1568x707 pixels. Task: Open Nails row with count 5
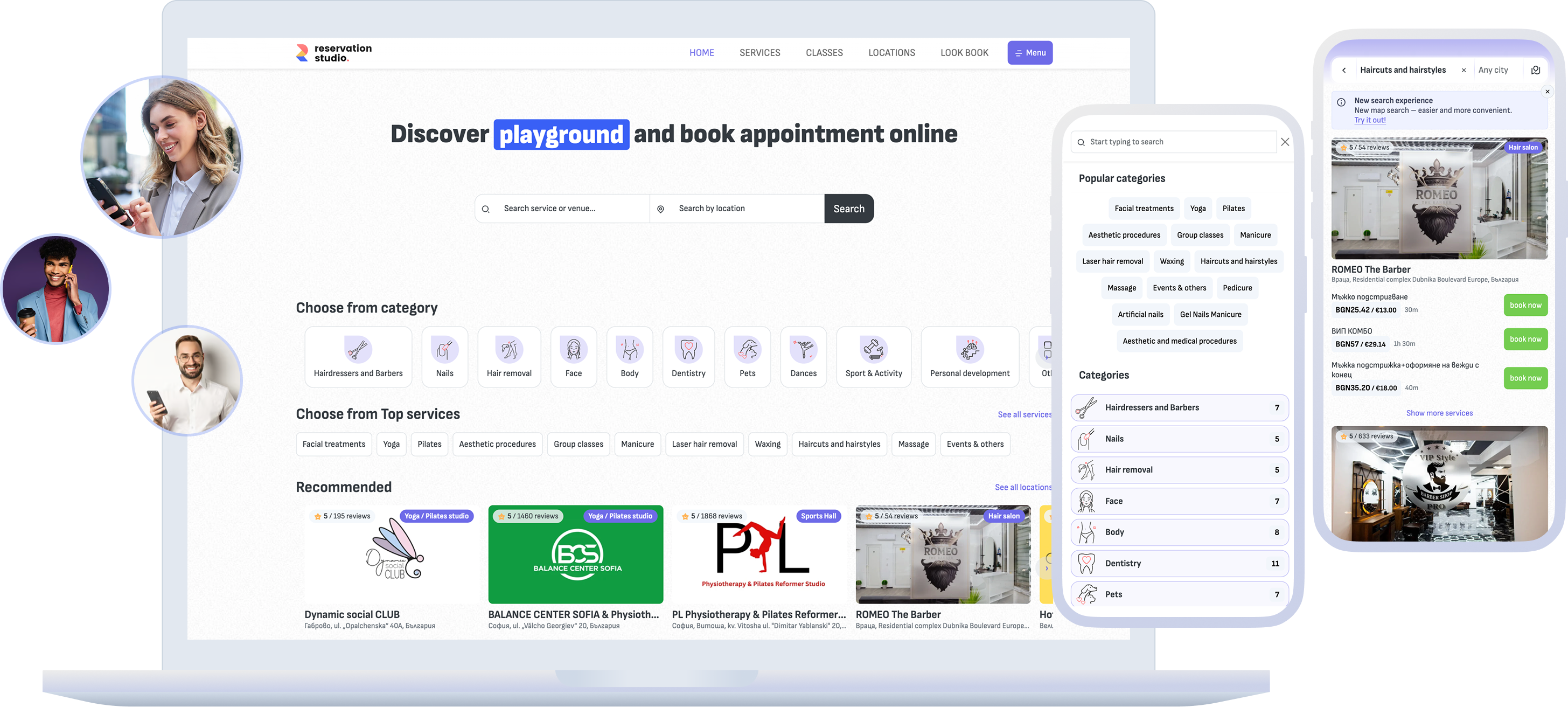coord(1179,439)
